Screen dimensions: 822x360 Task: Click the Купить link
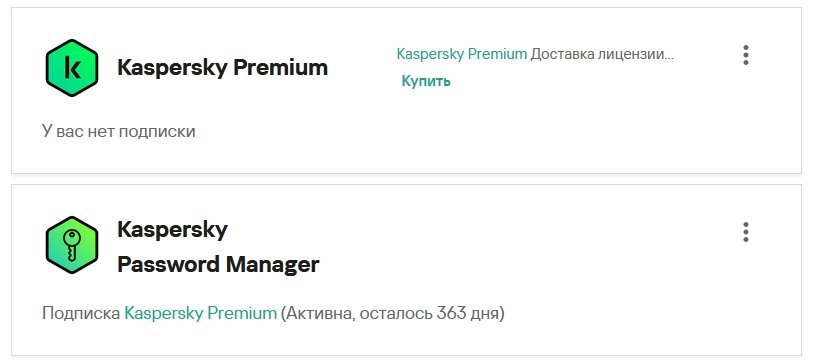coord(426,81)
